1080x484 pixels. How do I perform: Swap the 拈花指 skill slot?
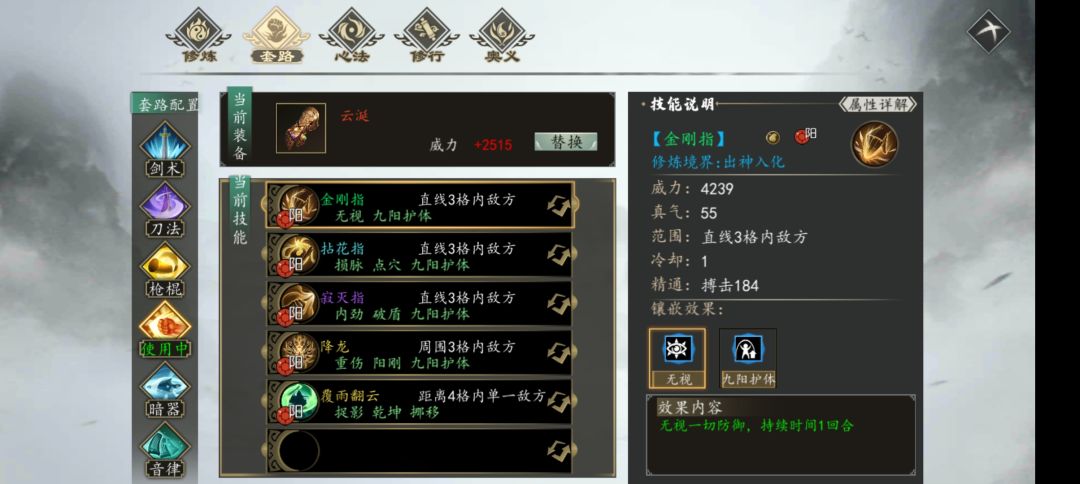(559, 255)
